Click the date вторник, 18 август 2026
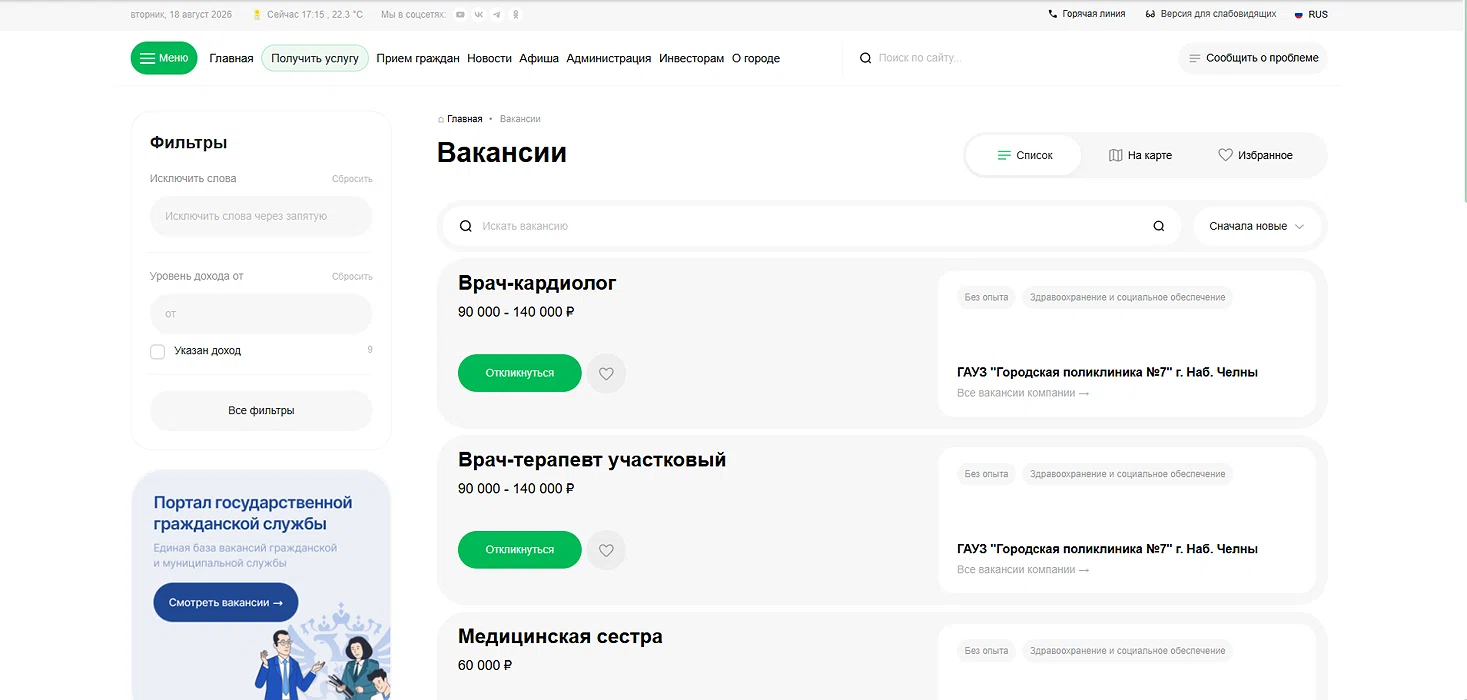Screen dimensions: 1467x700 point(181,15)
